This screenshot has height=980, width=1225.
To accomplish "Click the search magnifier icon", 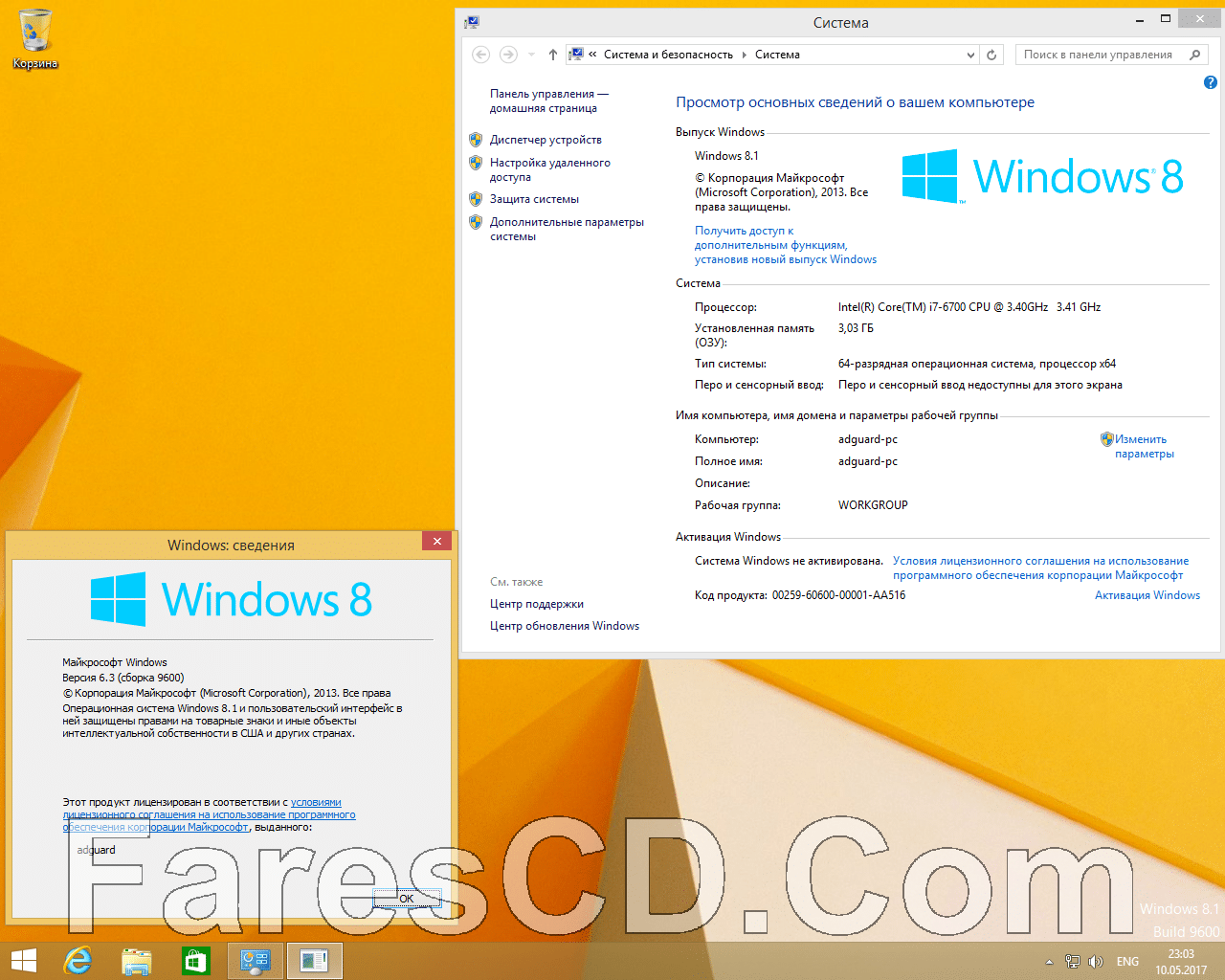I will pos(1194,55).
